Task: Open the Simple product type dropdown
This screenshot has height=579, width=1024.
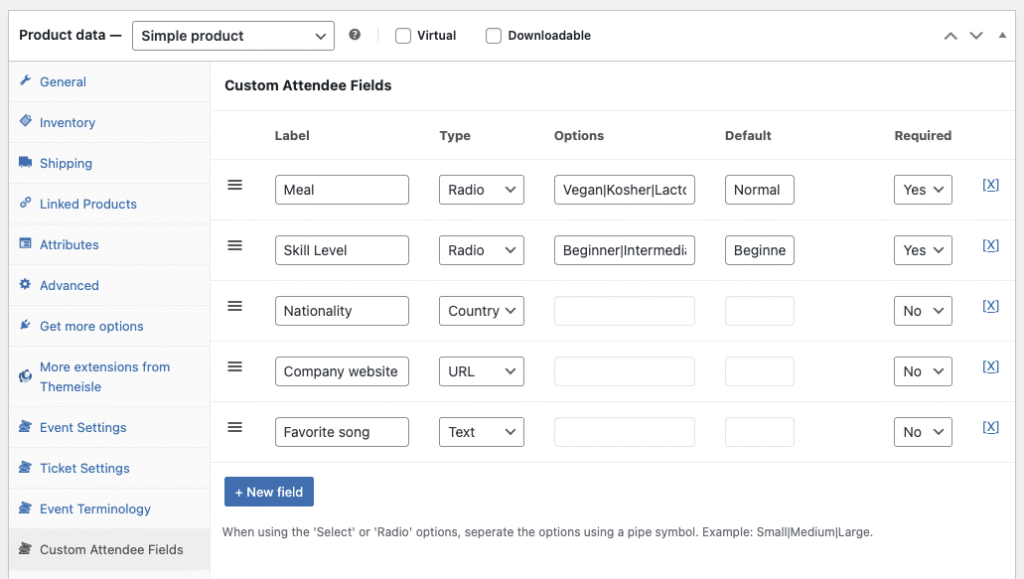Action: point(233,36)
